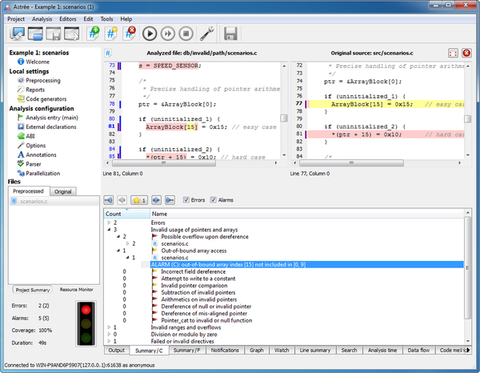Click the fast-forward analysis button
The height and width of the screenshot is (373, 480).
pos(168,34)
